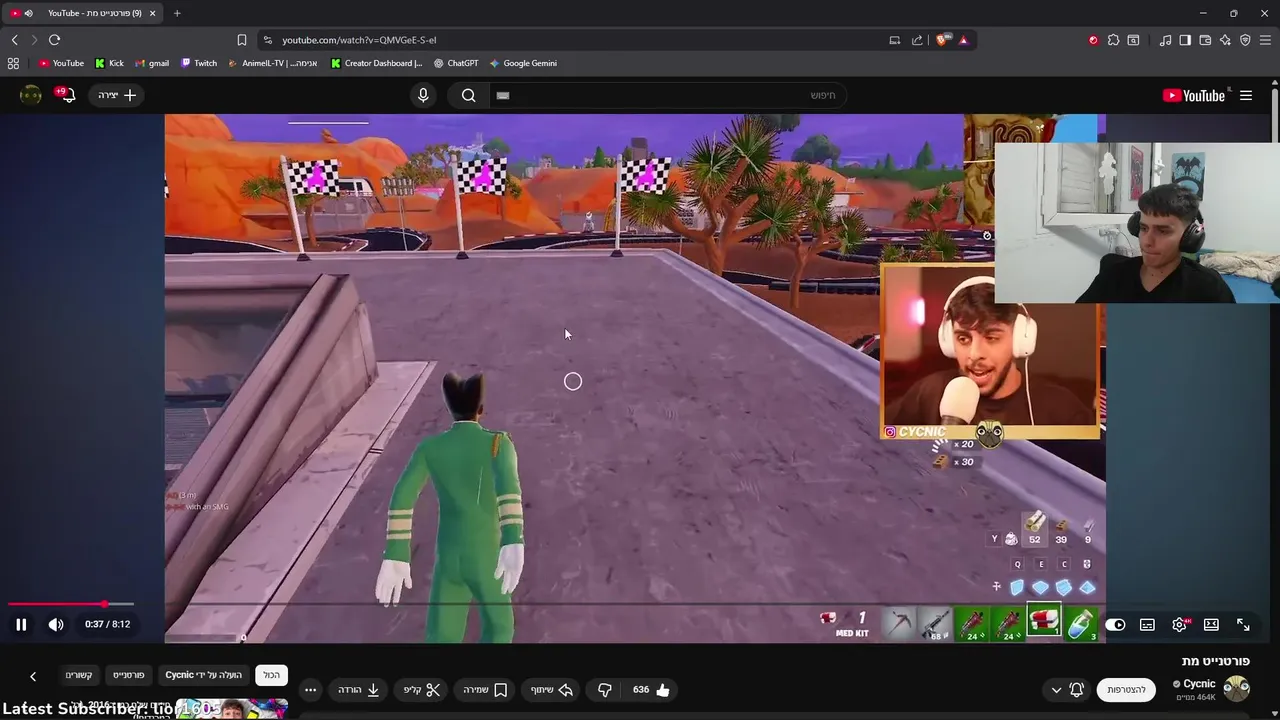The height and width of the screenshot is (720, 1280).
Task: Select the קשורים filter chip
Action: [79, 675]
